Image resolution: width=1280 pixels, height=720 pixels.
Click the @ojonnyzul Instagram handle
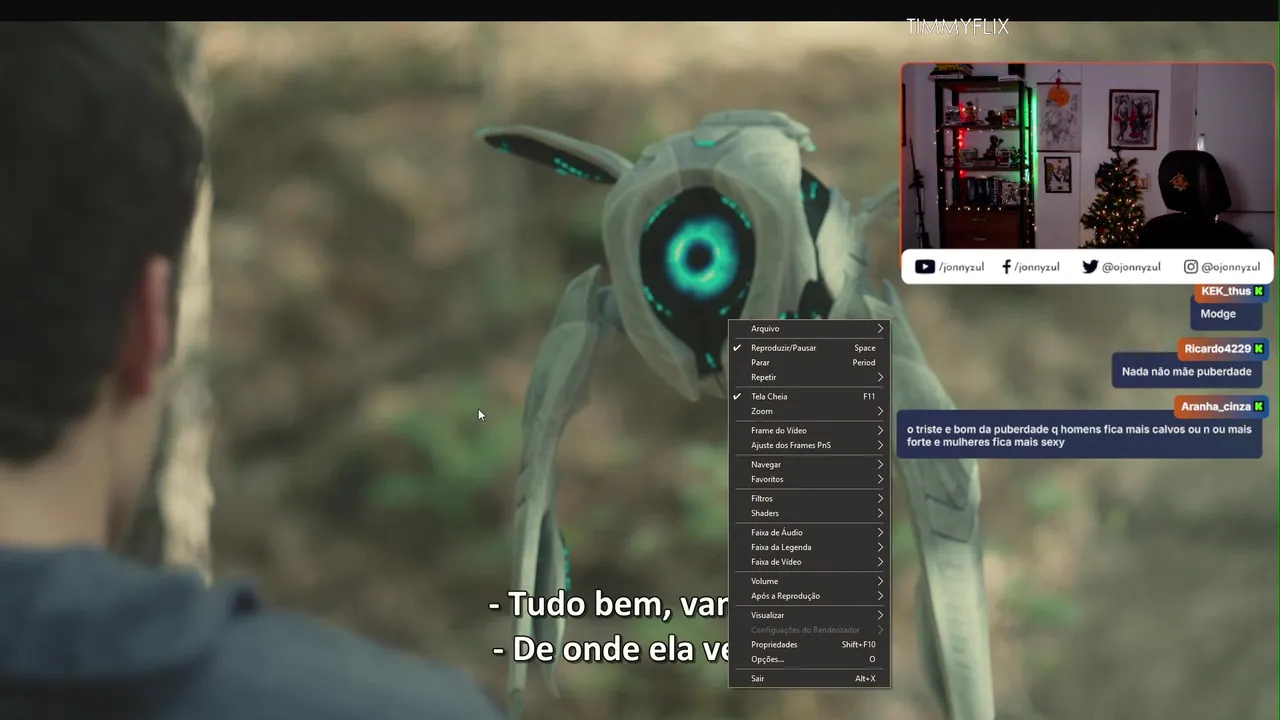coord(1230,267)
